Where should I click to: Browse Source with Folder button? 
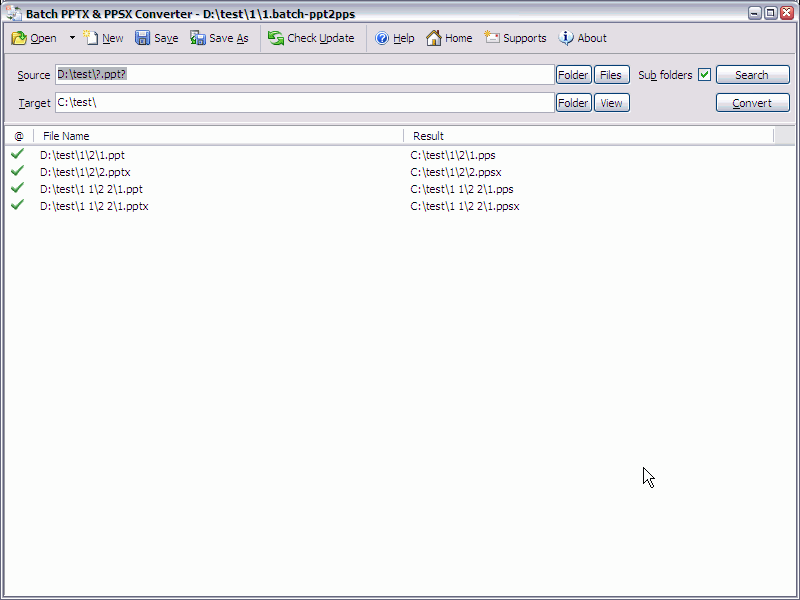pos(573,74)
